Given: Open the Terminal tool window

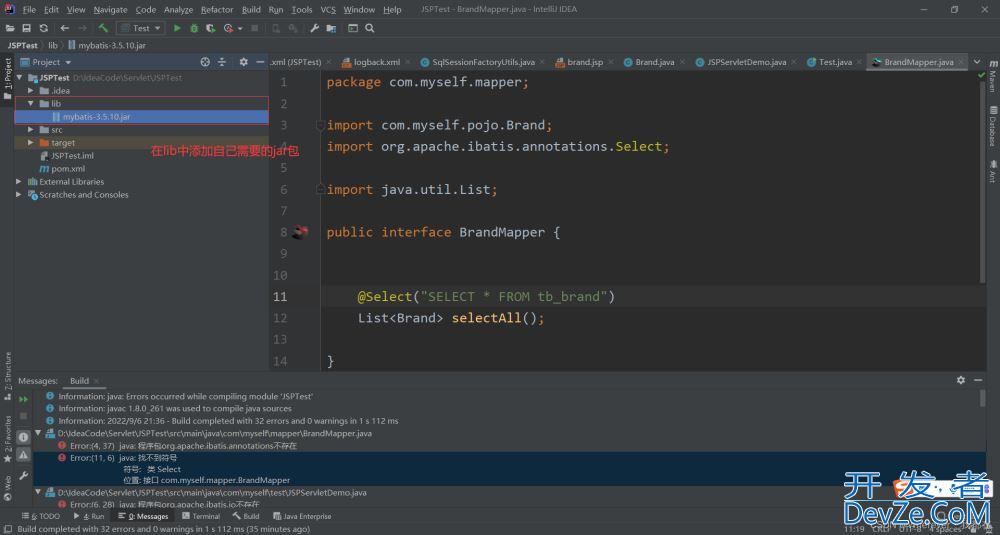Looking at the screenshot, I should point(201,517).
